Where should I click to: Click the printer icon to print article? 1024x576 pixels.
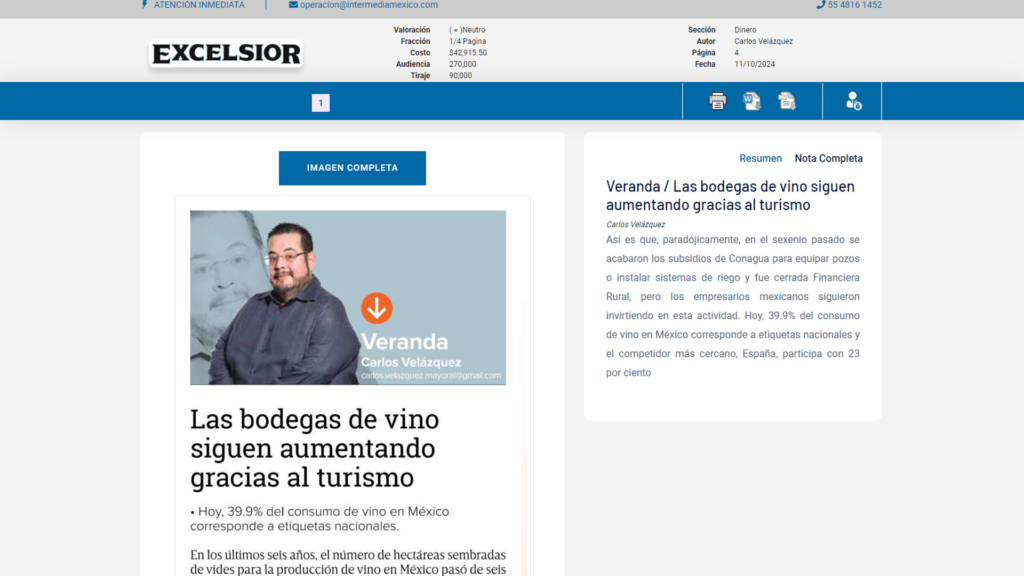point(717,101)
